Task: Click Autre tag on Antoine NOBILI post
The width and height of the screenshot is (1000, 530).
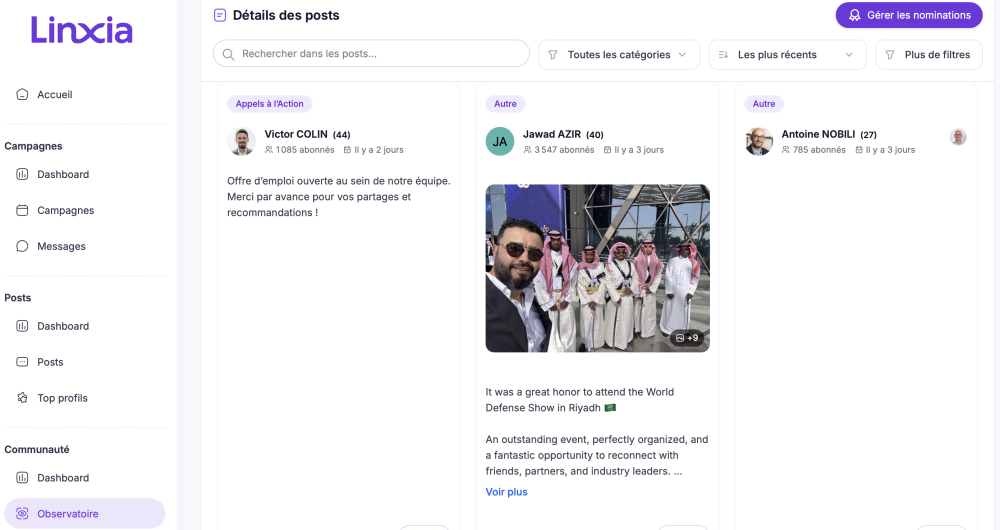Action: click(x=764, y=104)
